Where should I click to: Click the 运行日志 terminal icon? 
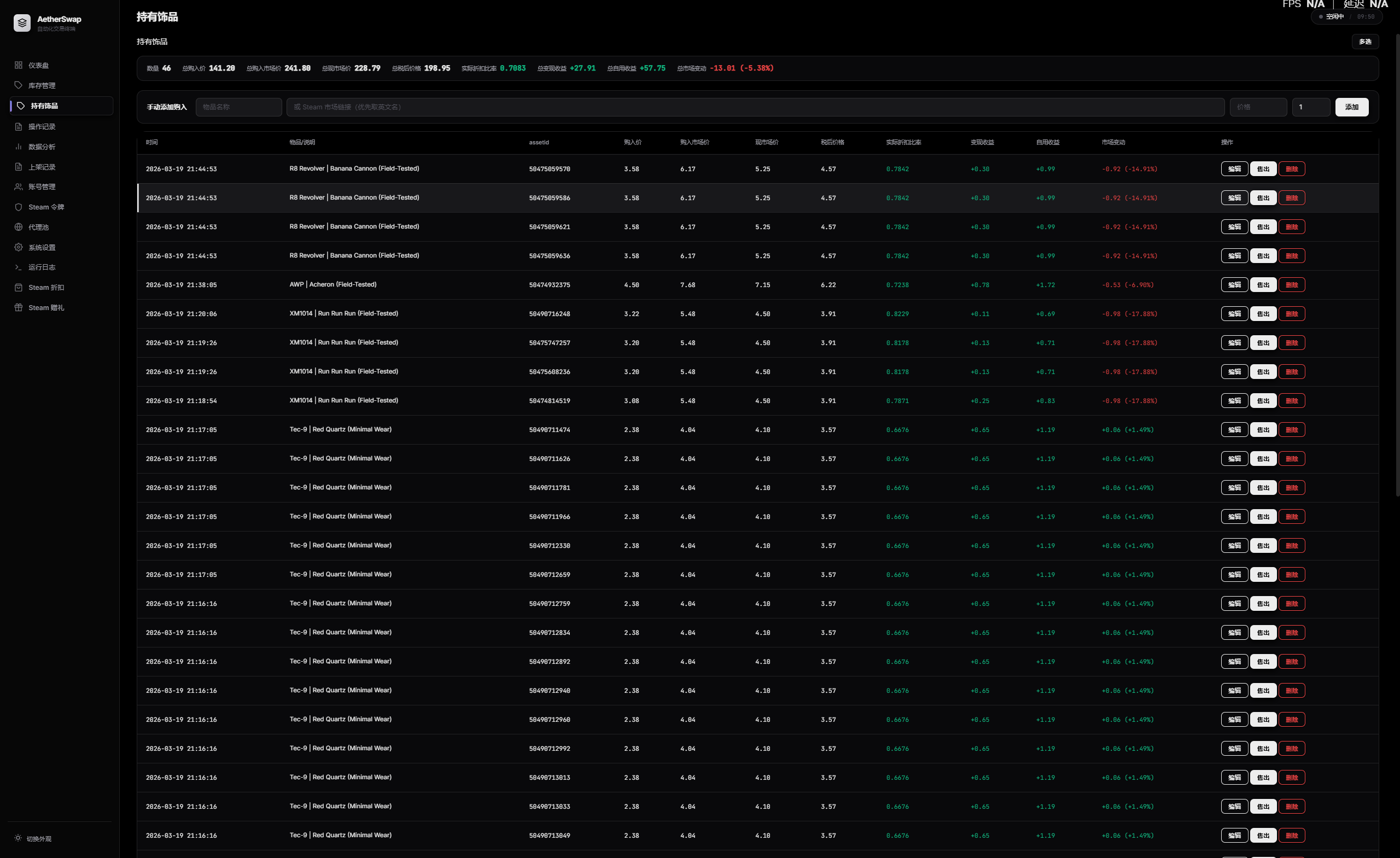click(x=18, y=267)
